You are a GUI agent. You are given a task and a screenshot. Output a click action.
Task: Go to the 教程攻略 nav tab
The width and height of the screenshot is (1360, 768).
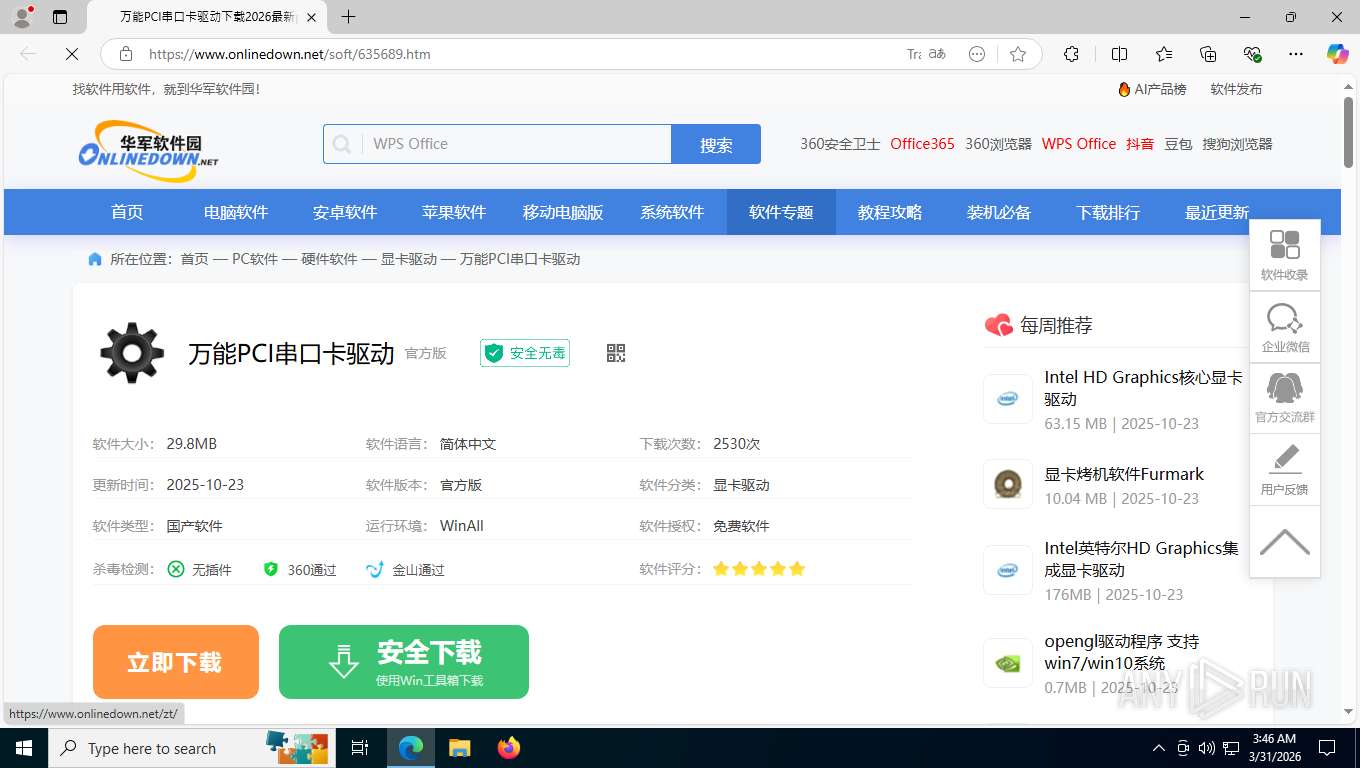pyautogui.click(x=890, y=212)
